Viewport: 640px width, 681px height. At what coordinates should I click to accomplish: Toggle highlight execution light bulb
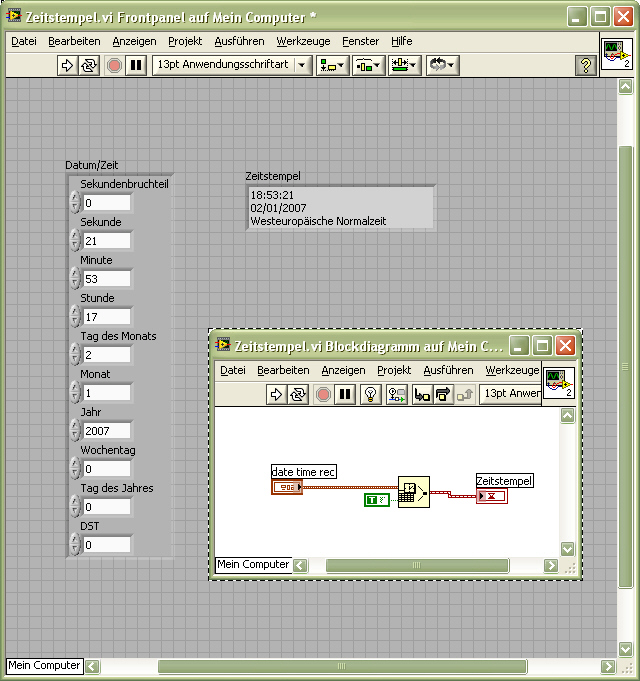[370, 394]
